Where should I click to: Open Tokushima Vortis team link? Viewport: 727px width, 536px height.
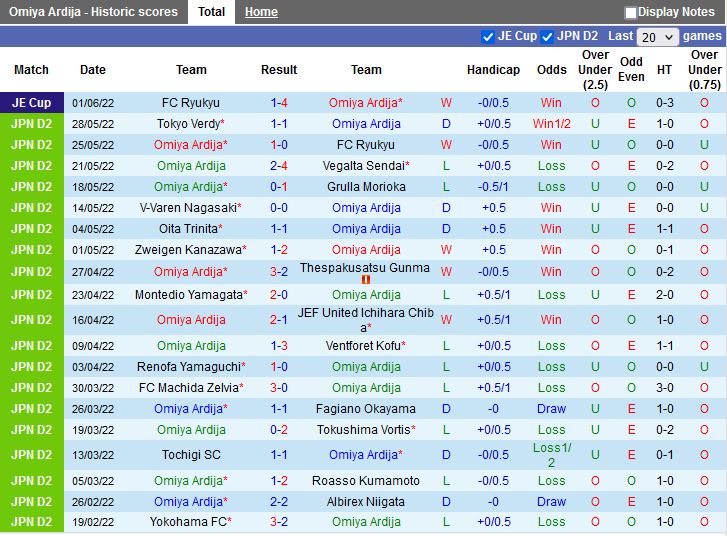[x=366, y=429]
